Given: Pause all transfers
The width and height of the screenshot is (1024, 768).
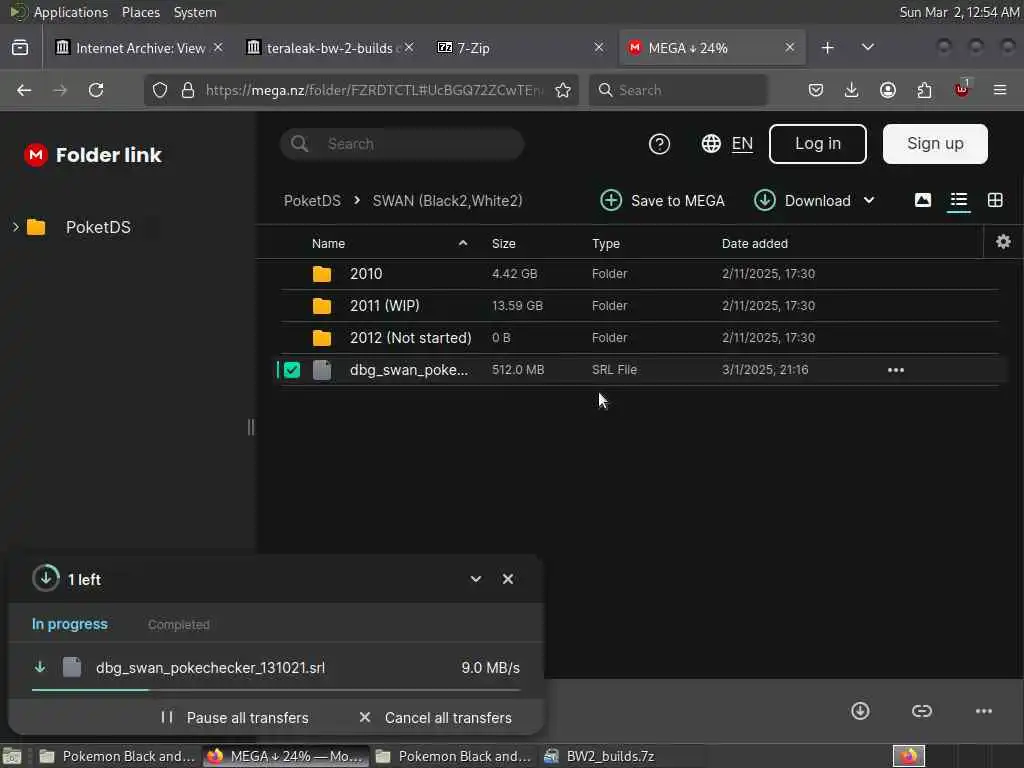Looking at the screenshot, I should click(x=234, y=718).
